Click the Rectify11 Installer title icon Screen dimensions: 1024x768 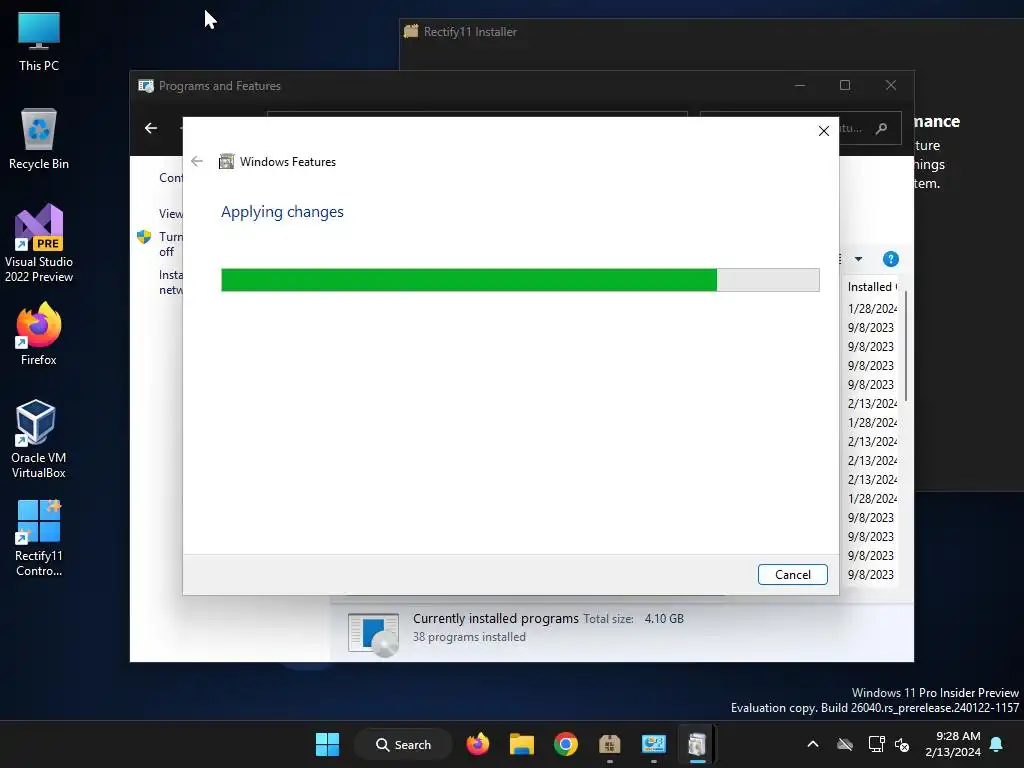coord(411,31)
